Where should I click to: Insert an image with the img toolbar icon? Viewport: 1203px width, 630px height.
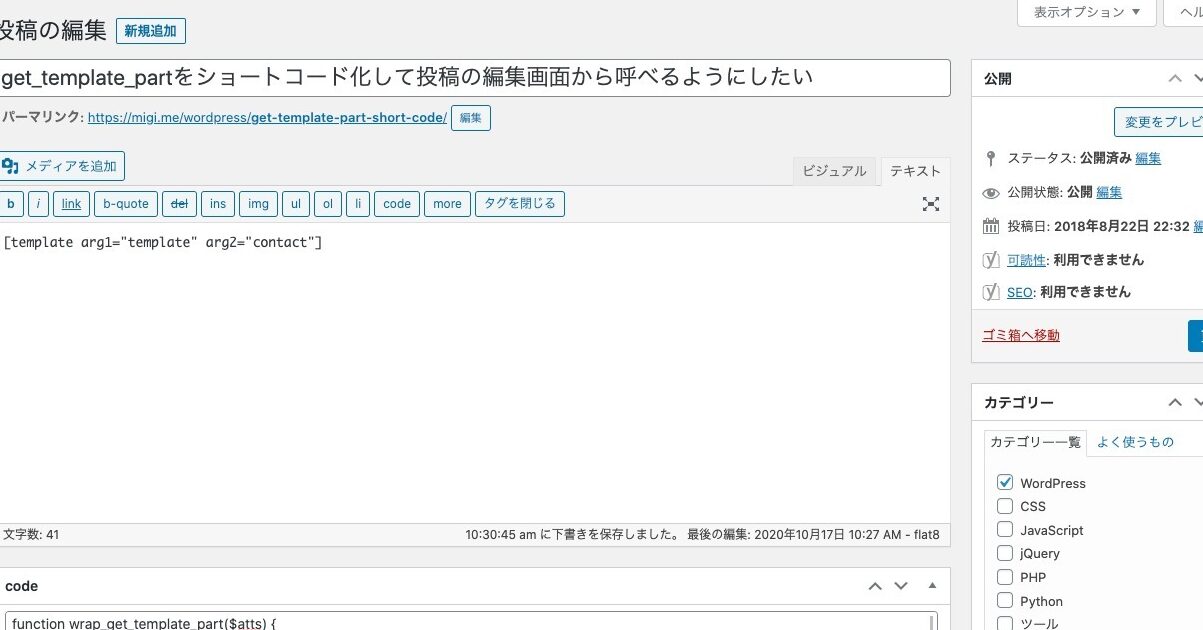coord(258,203)
